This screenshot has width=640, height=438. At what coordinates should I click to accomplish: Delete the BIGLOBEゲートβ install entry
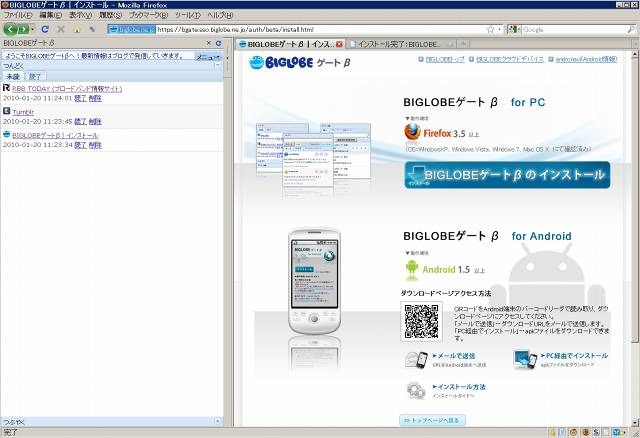[95, 145]
